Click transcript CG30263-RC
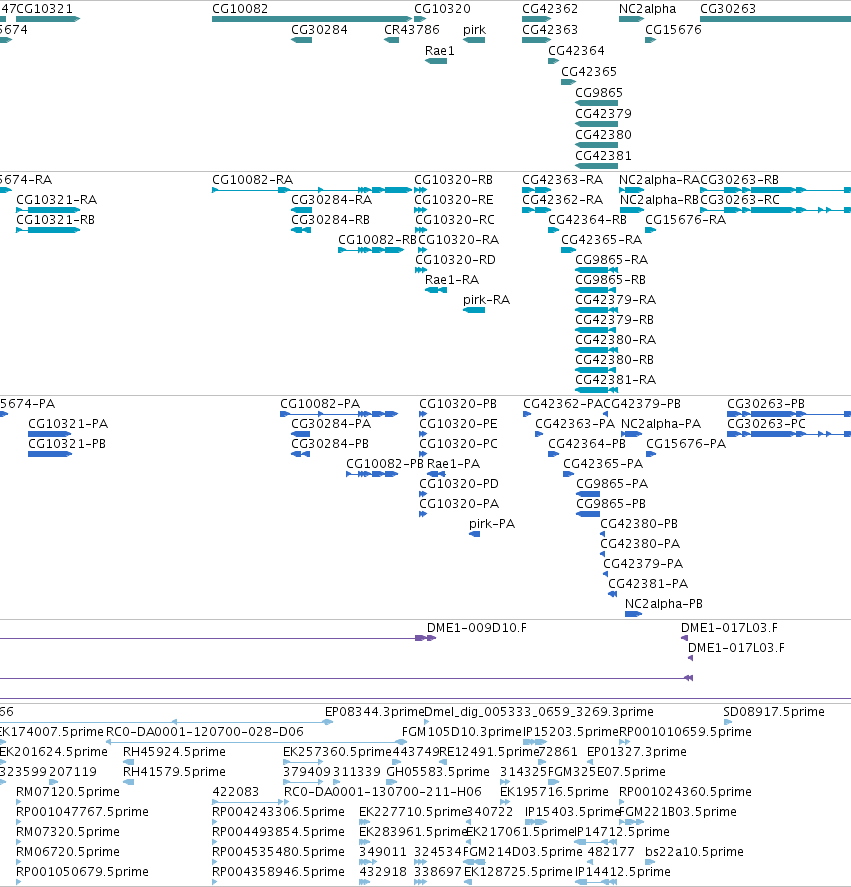Image resolution: width=851 pixels, height=887 pixels. tap(775, 210)
